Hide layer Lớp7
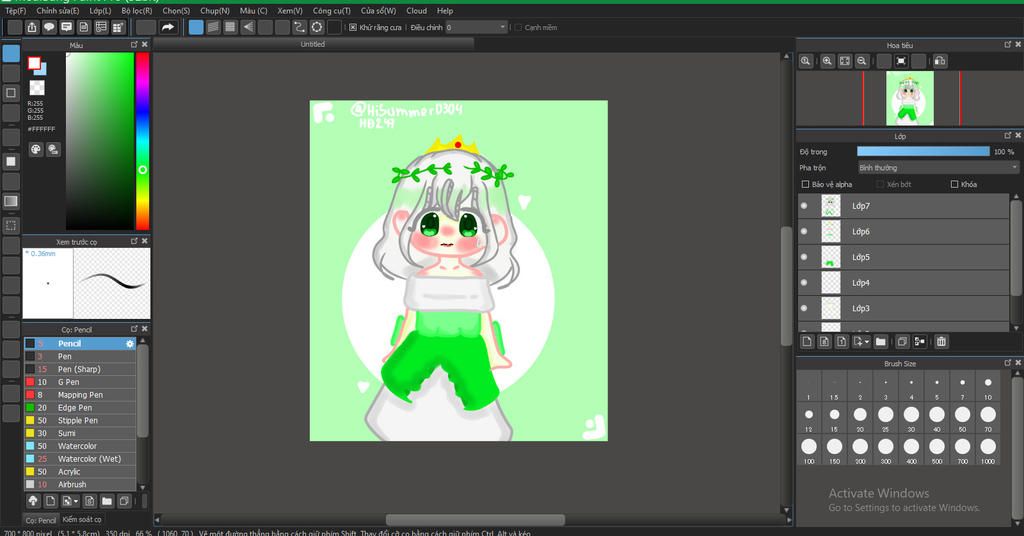The height and width of the screenshot is (536, 1024). coord(804,206)
